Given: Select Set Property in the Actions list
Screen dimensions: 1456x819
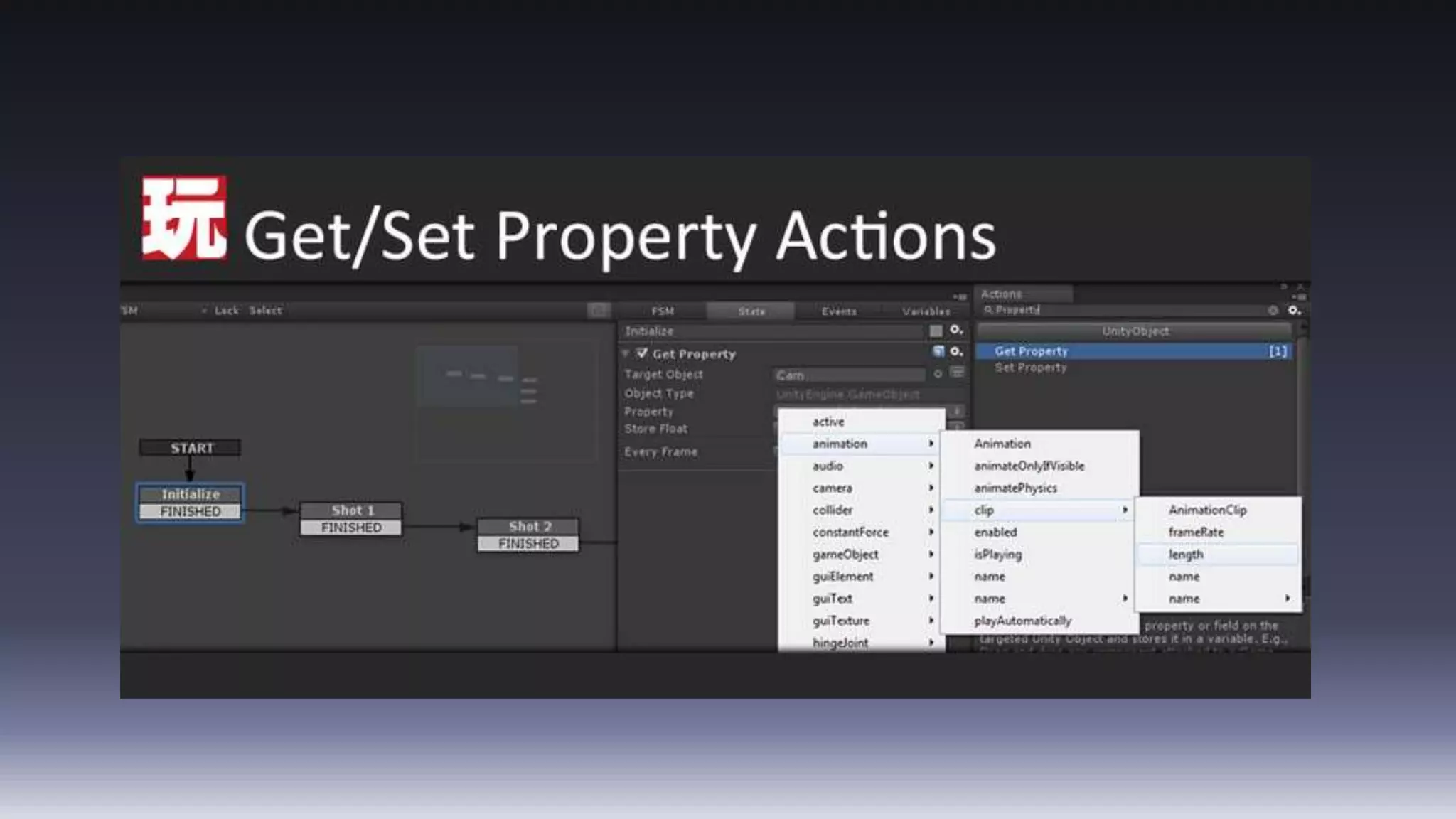Looking at the screenshot, I should 1030,368.
